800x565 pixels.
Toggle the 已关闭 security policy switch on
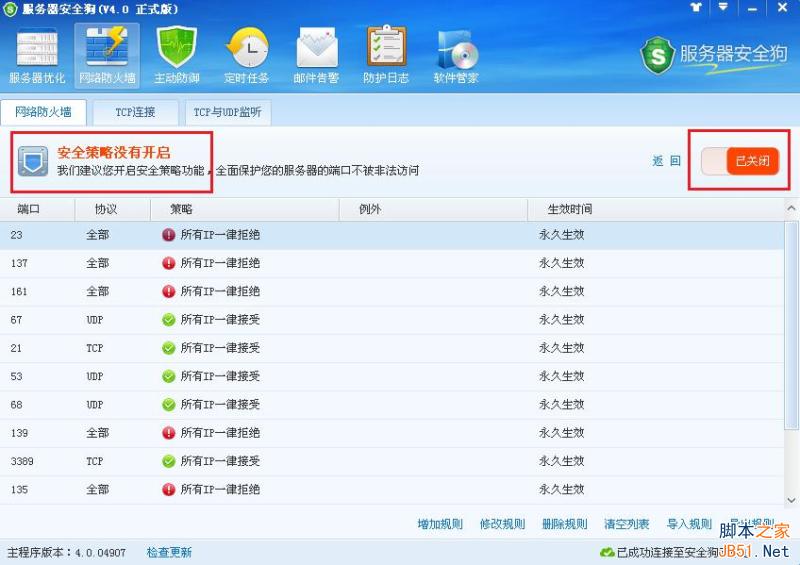[740, 161]
